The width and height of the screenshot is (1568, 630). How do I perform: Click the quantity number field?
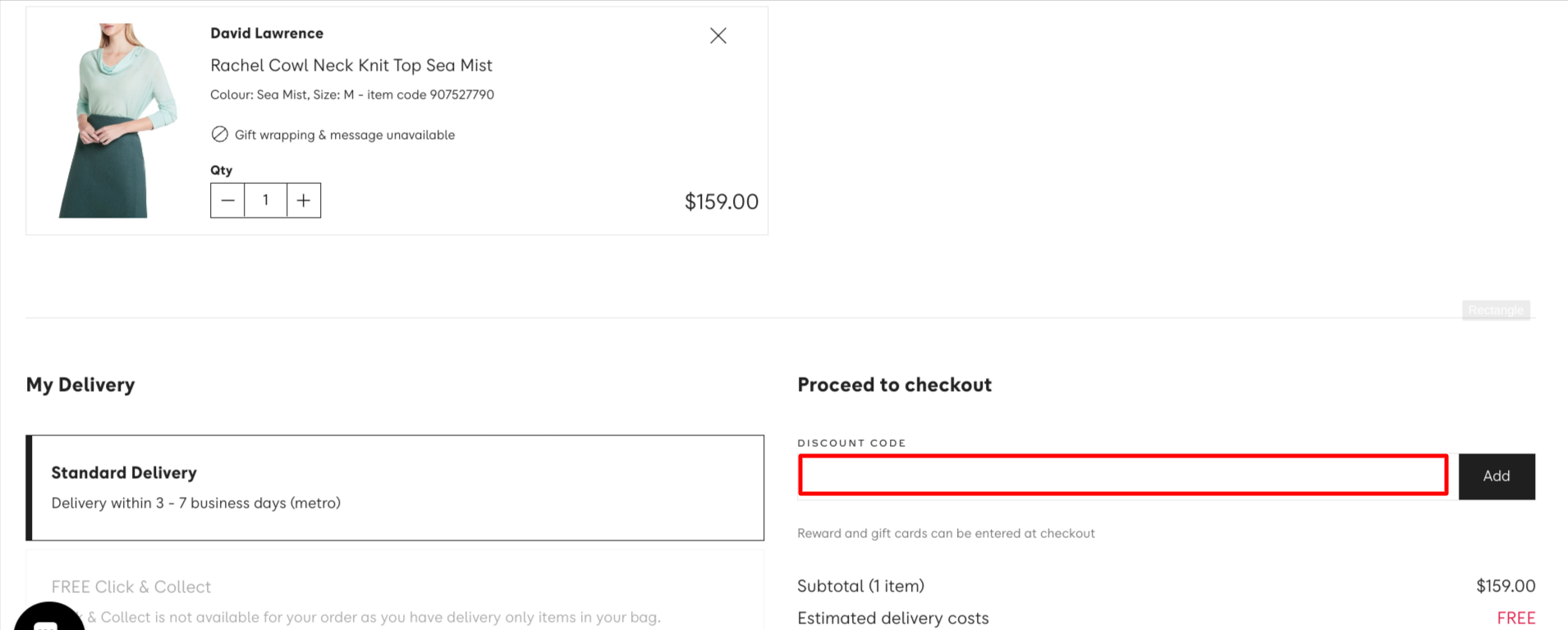pos(265,200)
